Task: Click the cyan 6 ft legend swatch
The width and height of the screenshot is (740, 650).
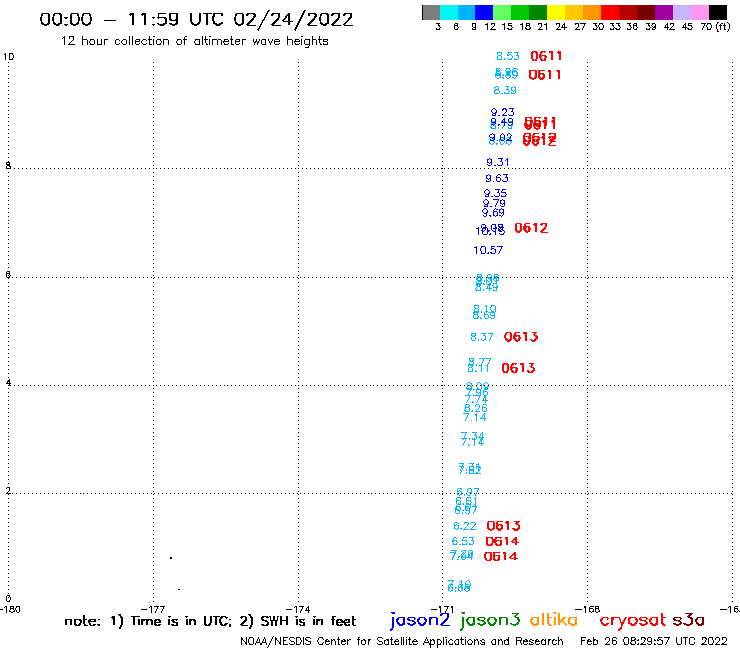Action: pos(449,12)
